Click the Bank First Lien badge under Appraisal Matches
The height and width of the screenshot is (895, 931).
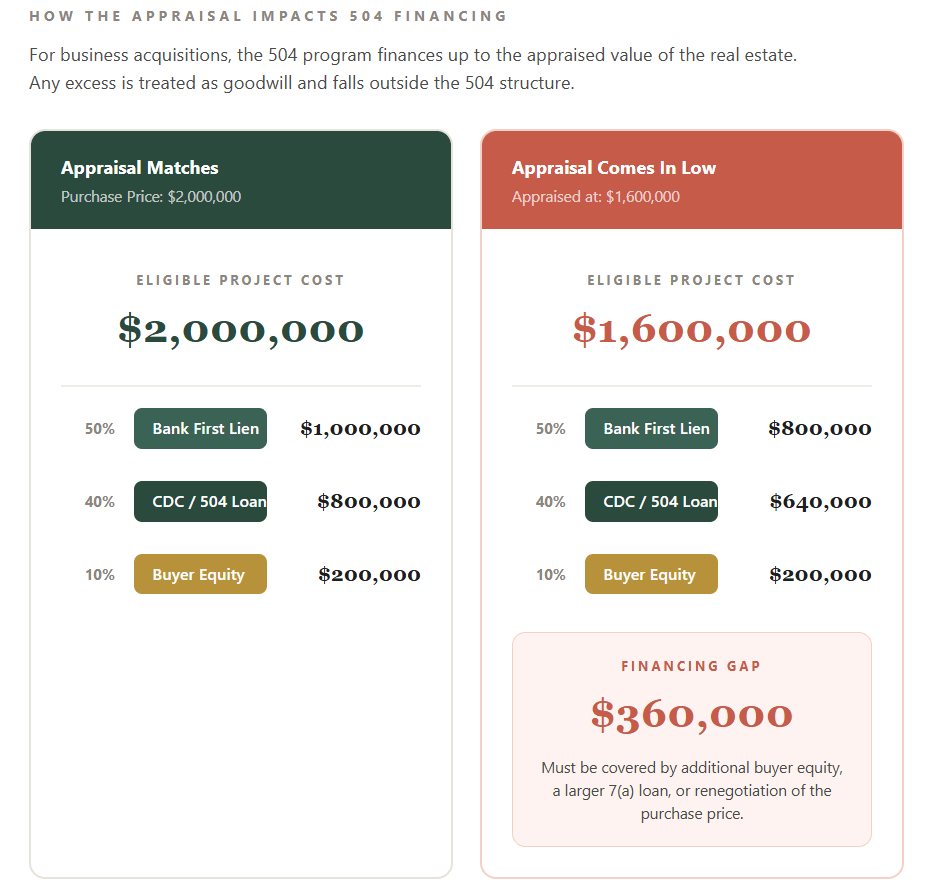click(x=200, y=429)
